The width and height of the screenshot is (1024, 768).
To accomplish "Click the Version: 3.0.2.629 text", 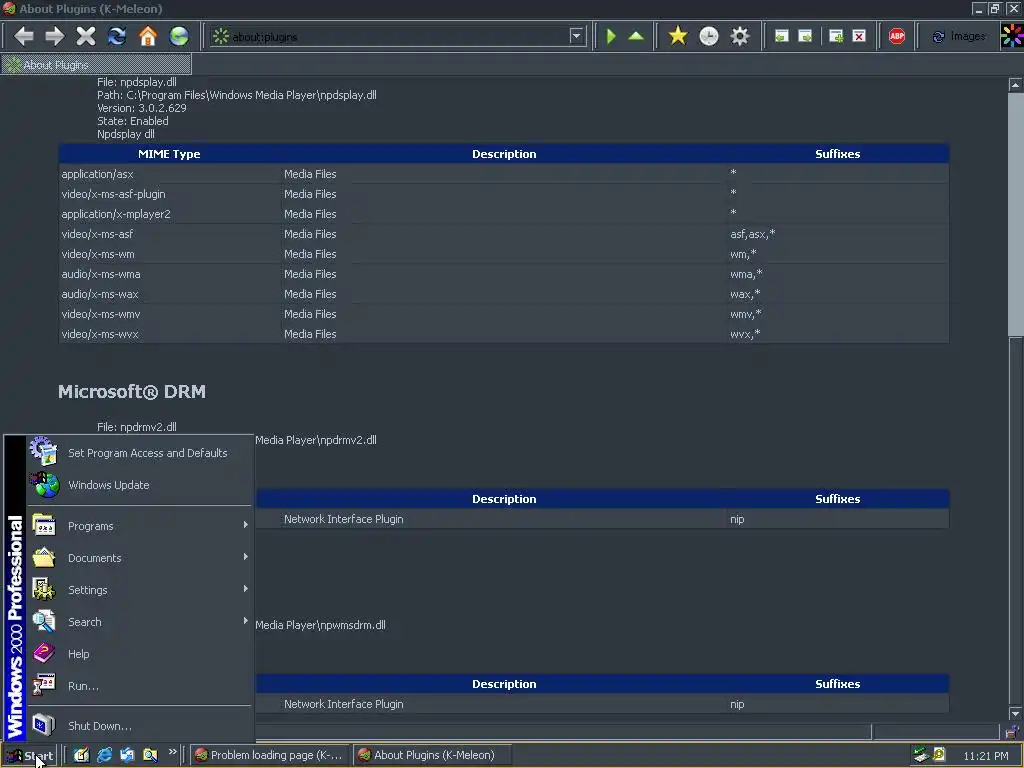I will pos(142,108).
